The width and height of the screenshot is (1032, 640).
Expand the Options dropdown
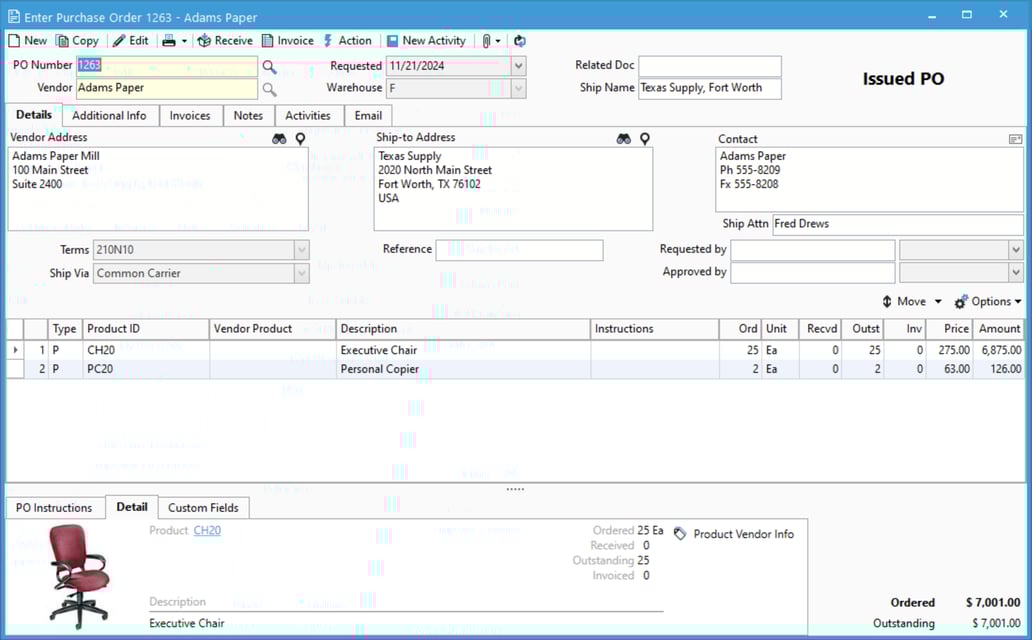[x=988, y=301]
